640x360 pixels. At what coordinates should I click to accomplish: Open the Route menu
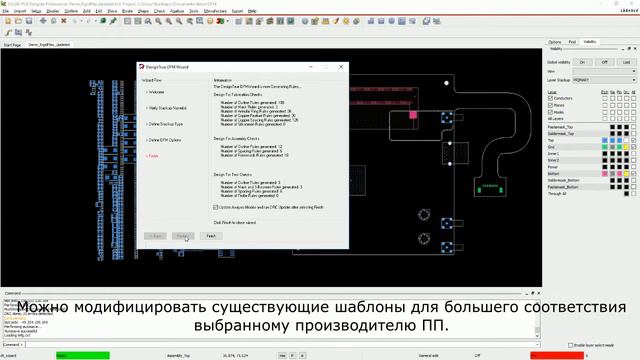tap(127, 11)
